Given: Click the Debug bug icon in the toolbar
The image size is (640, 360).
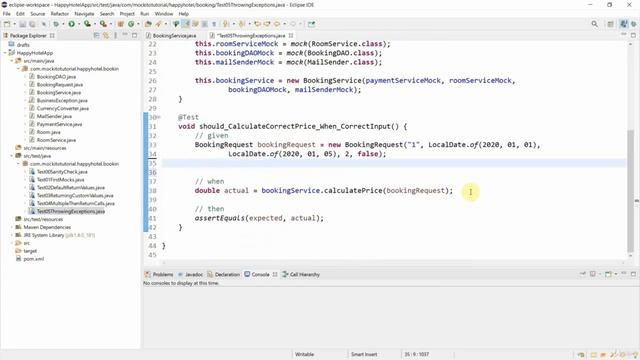Looking at the screenshot, I should [x=56, y=24].
